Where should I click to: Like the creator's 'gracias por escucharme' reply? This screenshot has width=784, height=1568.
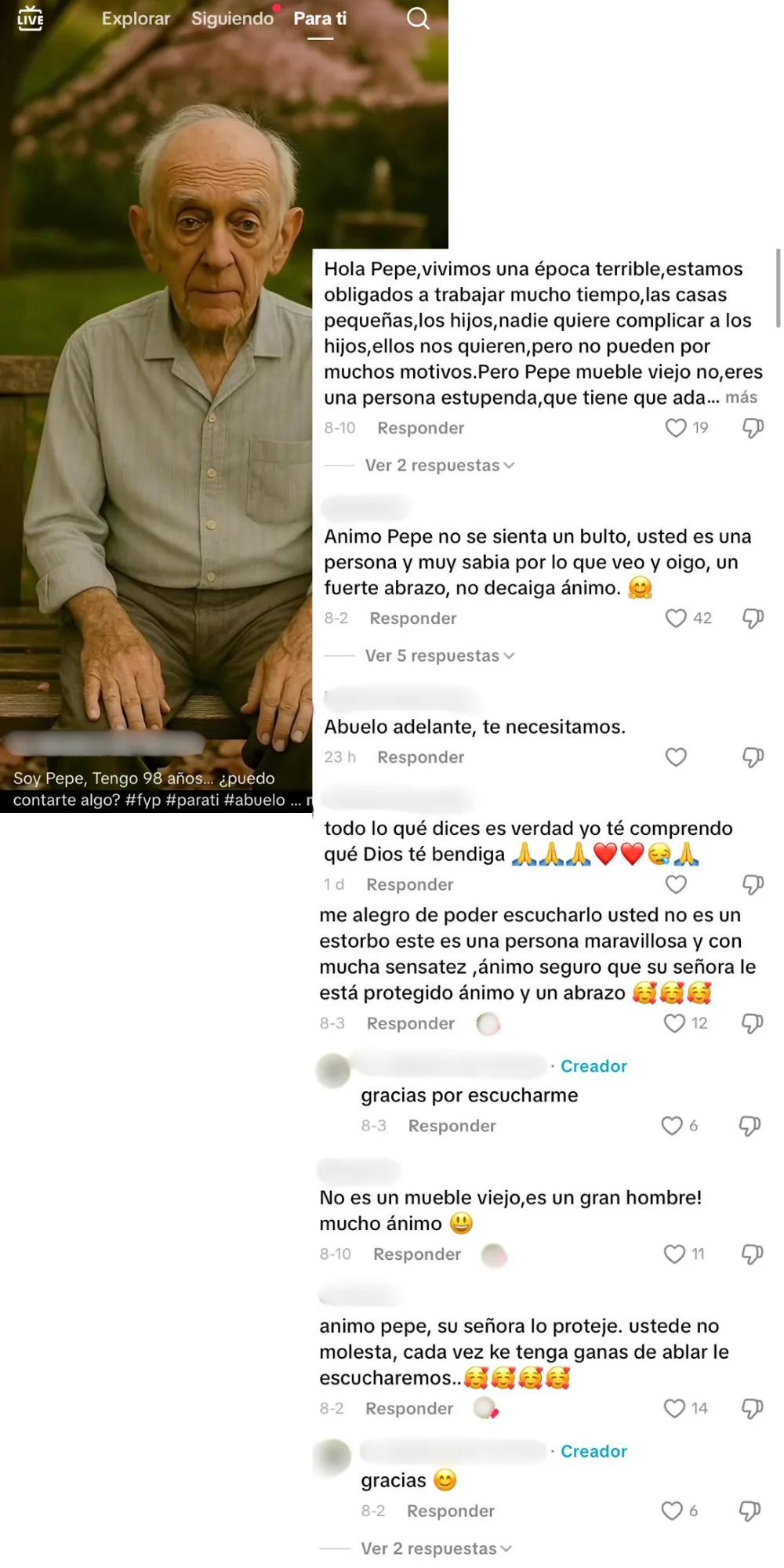672,1126
